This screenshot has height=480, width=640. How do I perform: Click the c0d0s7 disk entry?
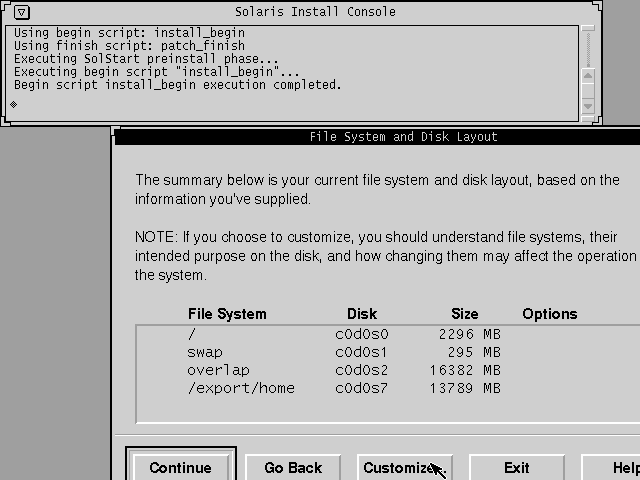(x=361, y=388)
